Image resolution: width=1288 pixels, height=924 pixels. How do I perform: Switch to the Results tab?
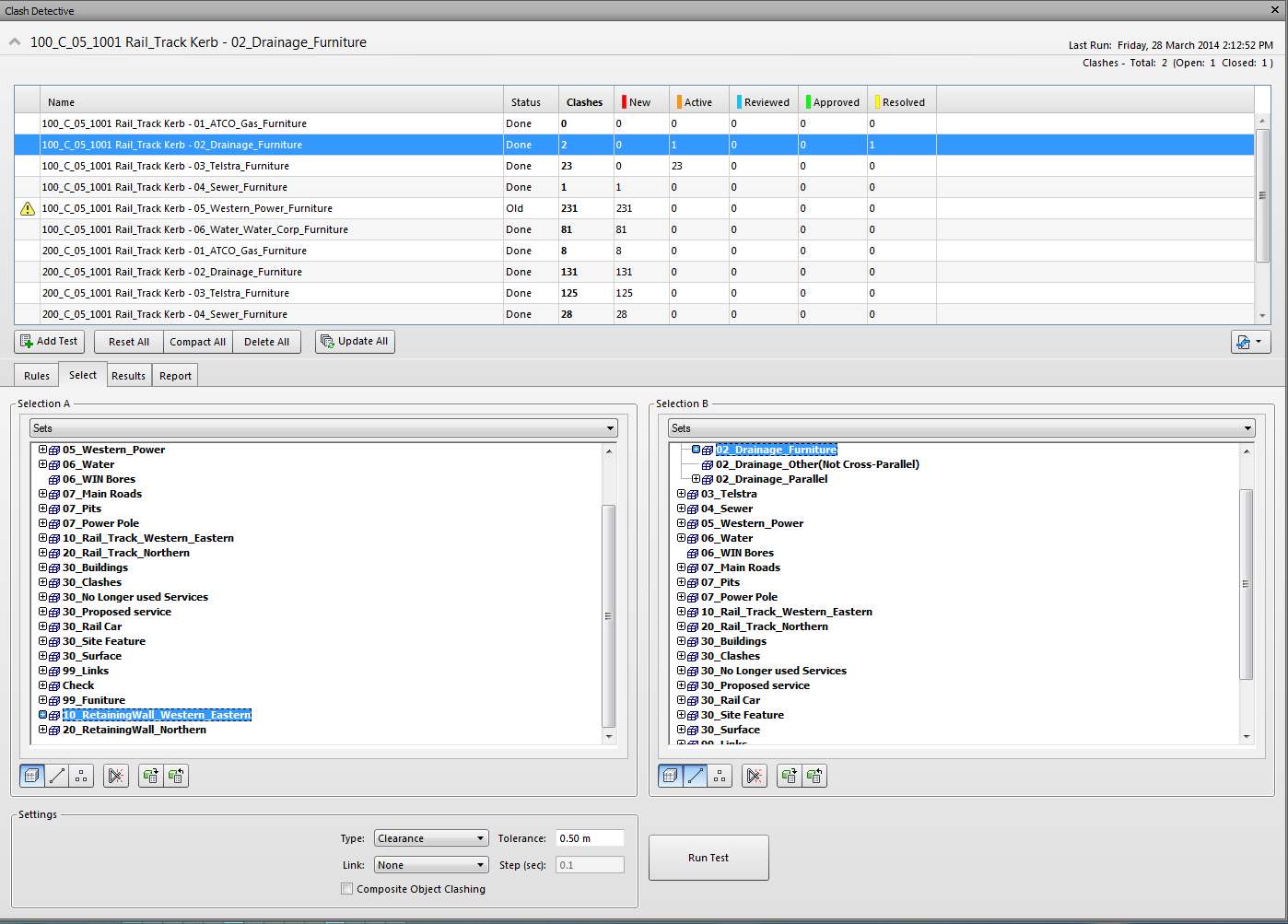point(128,375)
